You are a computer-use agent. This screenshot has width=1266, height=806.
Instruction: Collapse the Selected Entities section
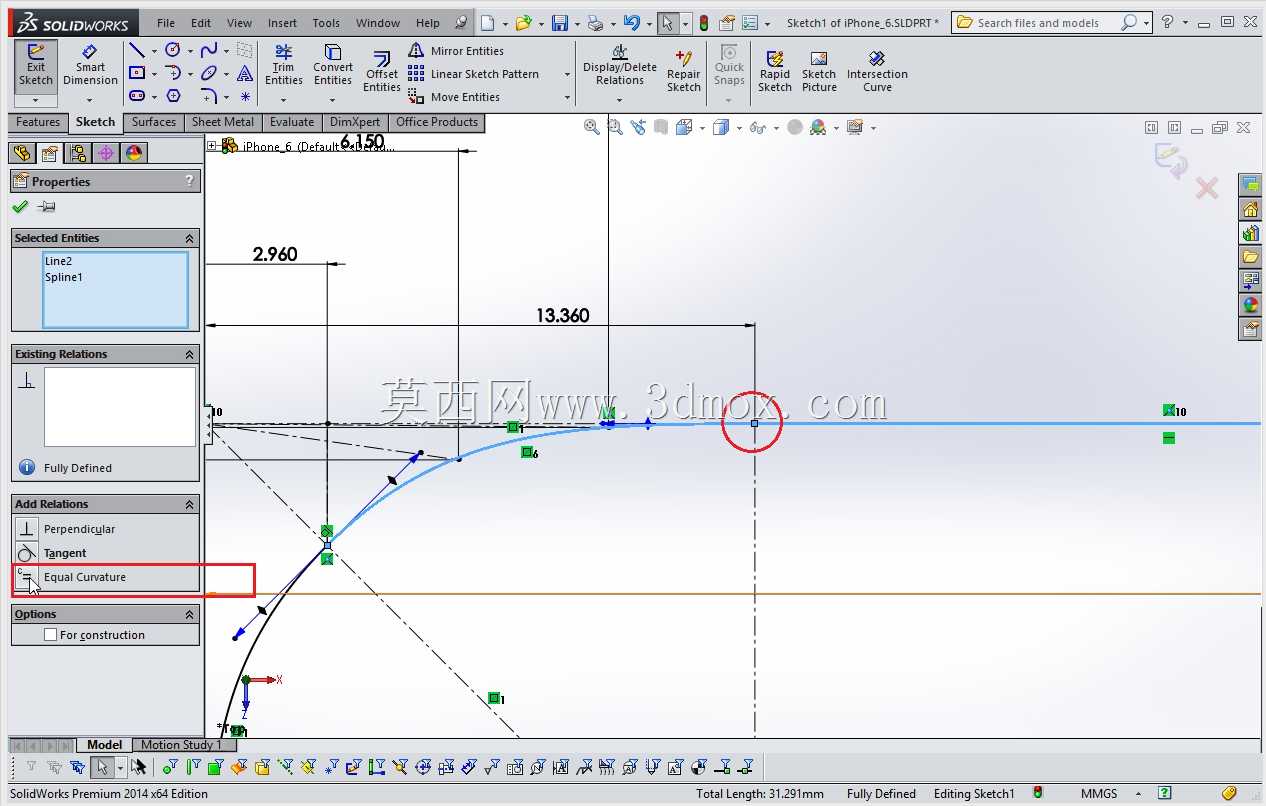189,238
